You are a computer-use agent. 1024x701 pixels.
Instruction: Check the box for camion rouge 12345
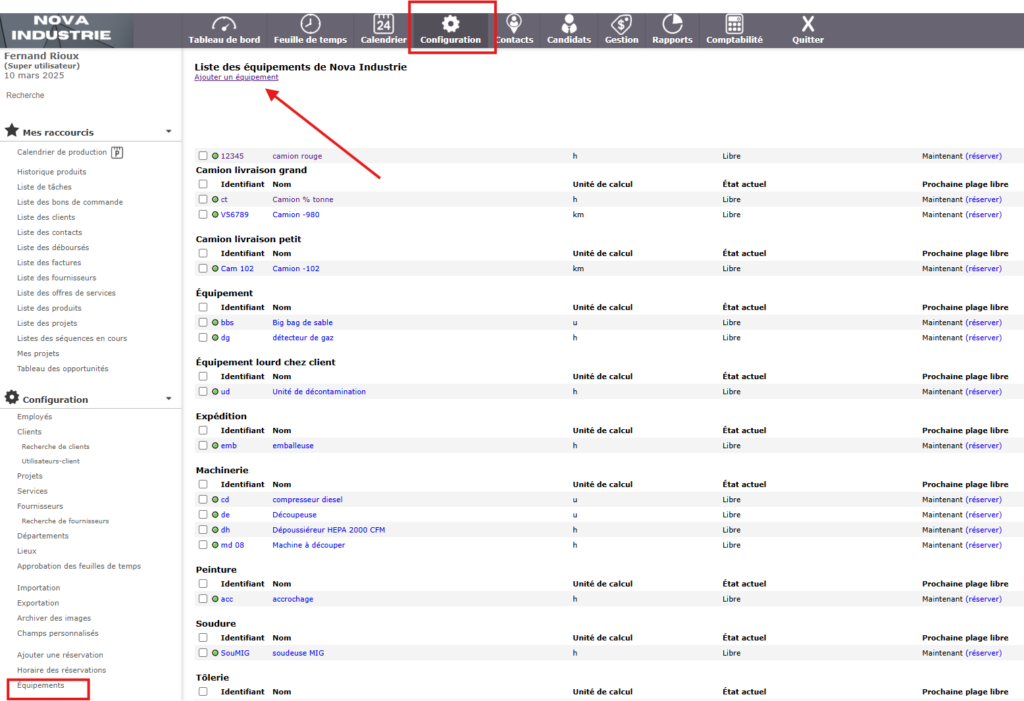203,156
